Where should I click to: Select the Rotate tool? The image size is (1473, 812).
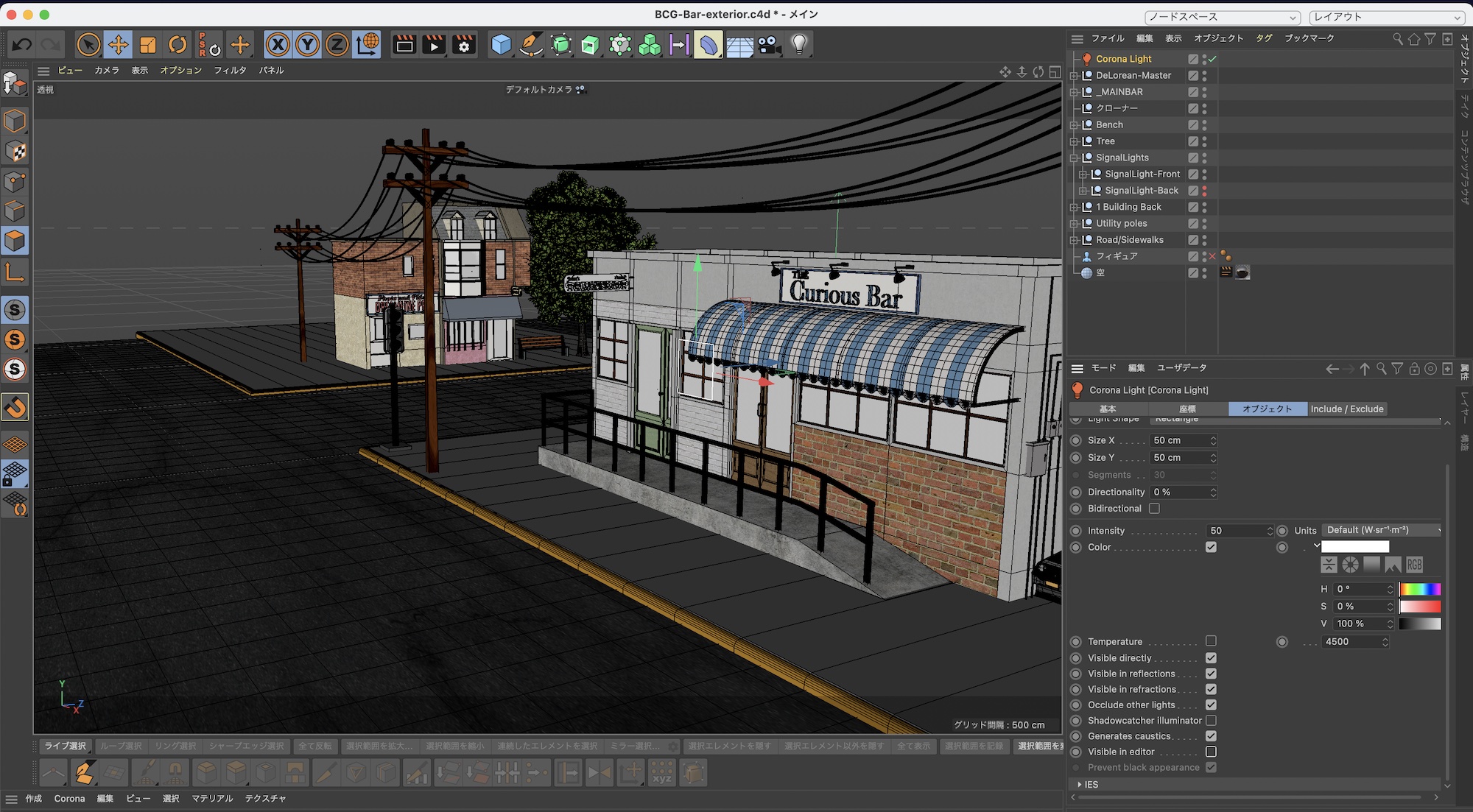coord(177,45)
